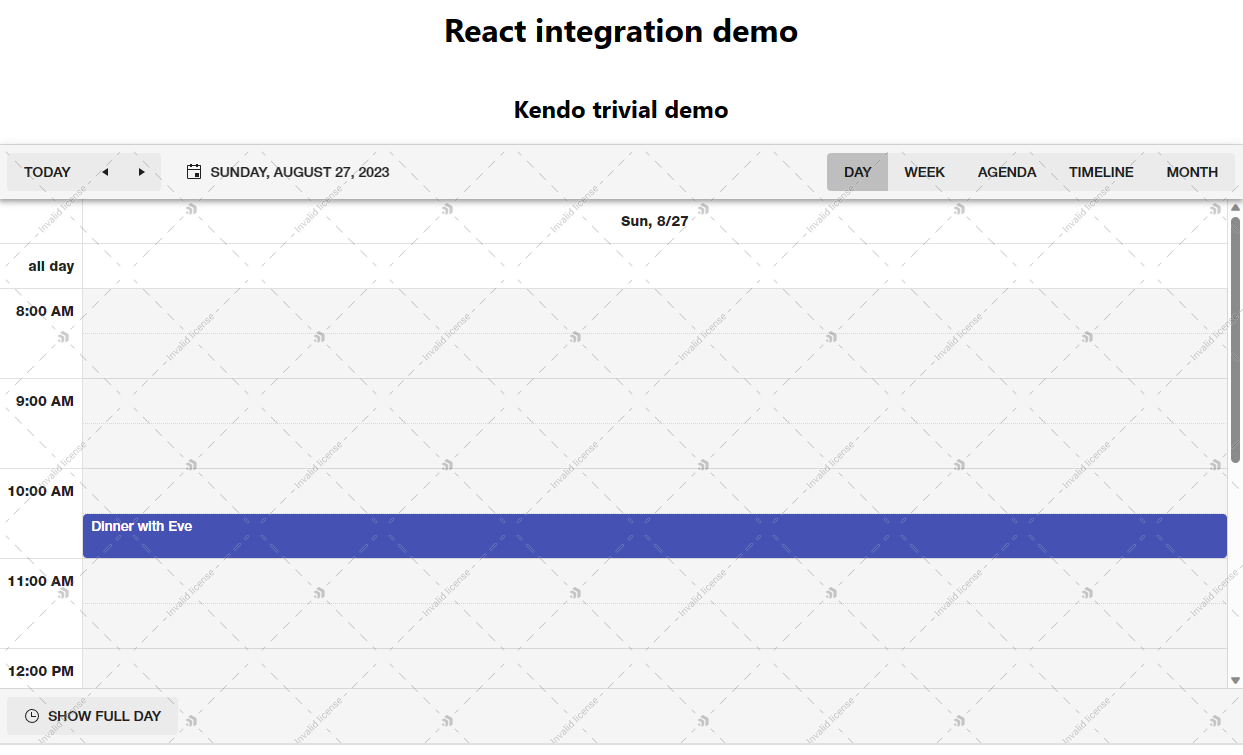Click the 8:00 AM time label
Viewport: 1243px width, 755px height.
click(45, 311)
